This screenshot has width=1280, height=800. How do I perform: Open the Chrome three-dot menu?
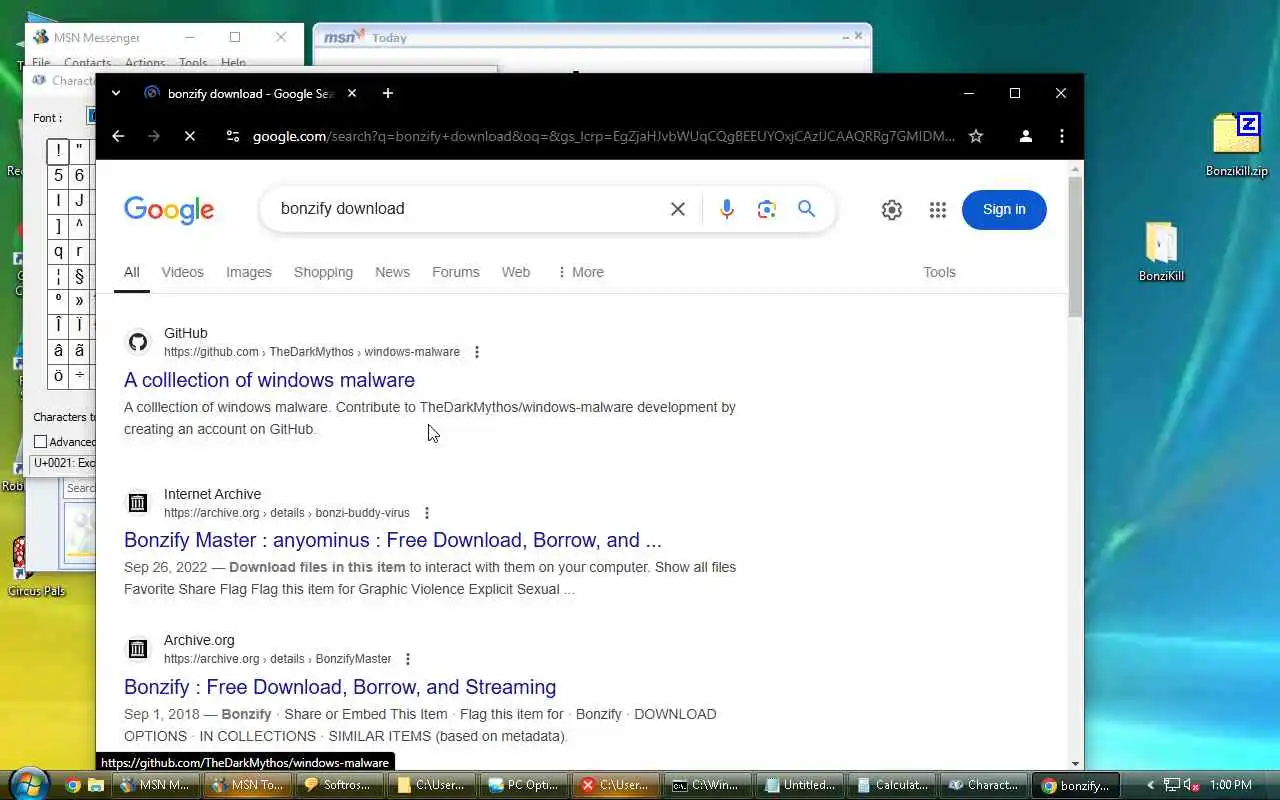1061,136
